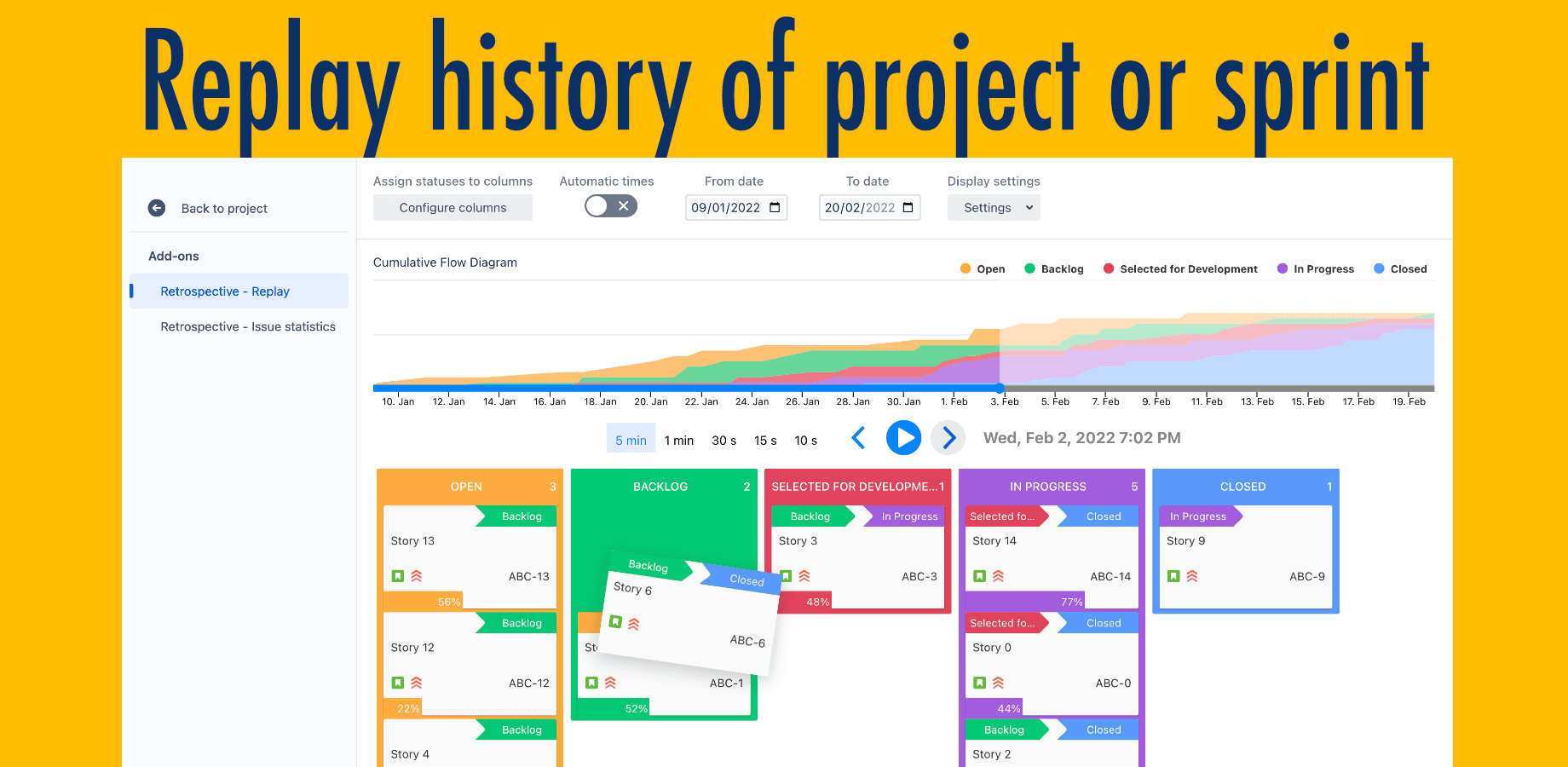The width and height of the screenshot is (1568, 767).
Task: Step back with left chevron
Action: [859, 438]
